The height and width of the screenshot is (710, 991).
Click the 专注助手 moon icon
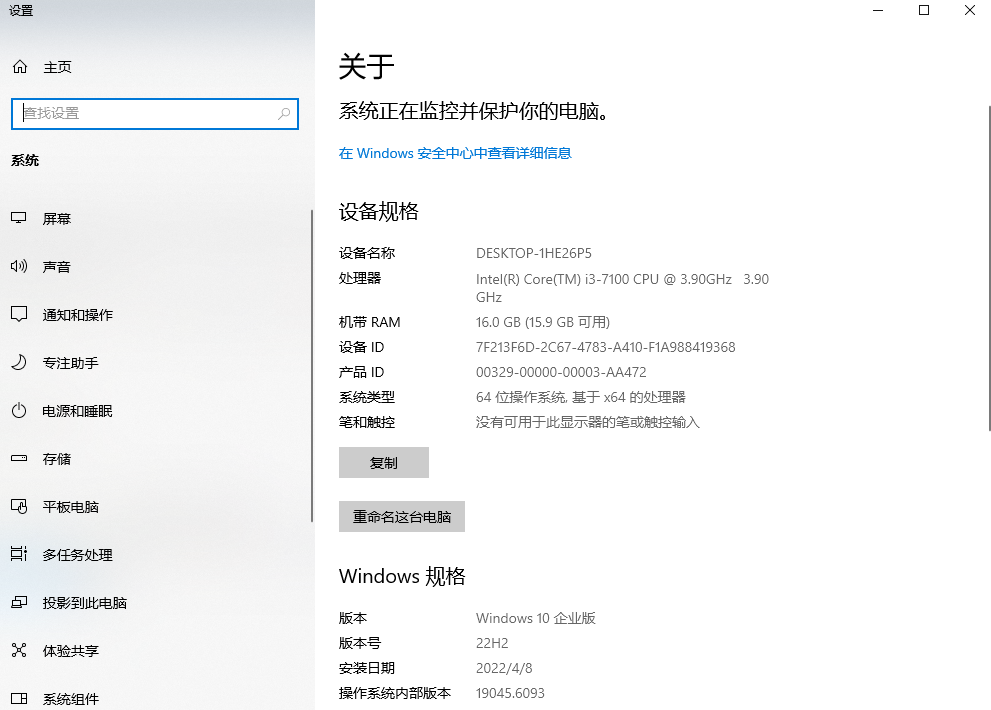click(x=19, y=362)
